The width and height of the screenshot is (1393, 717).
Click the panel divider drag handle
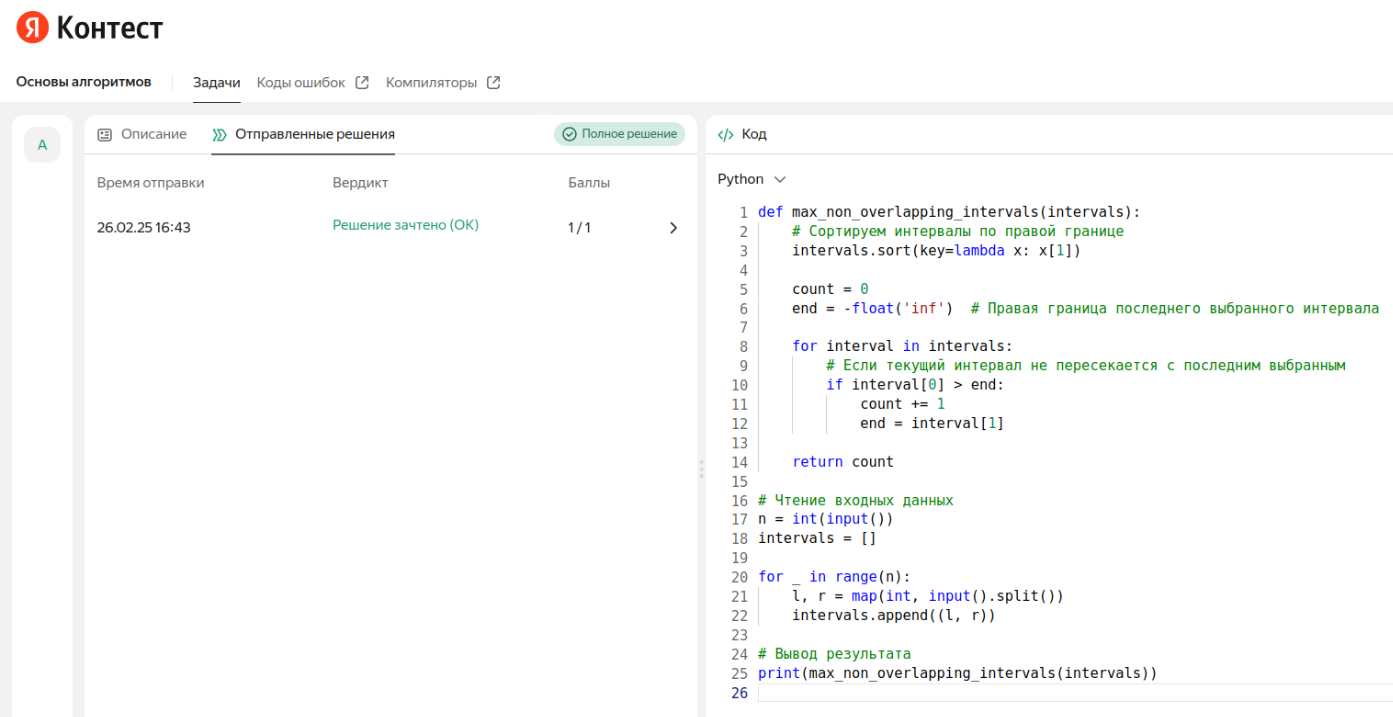pos(701,468)
